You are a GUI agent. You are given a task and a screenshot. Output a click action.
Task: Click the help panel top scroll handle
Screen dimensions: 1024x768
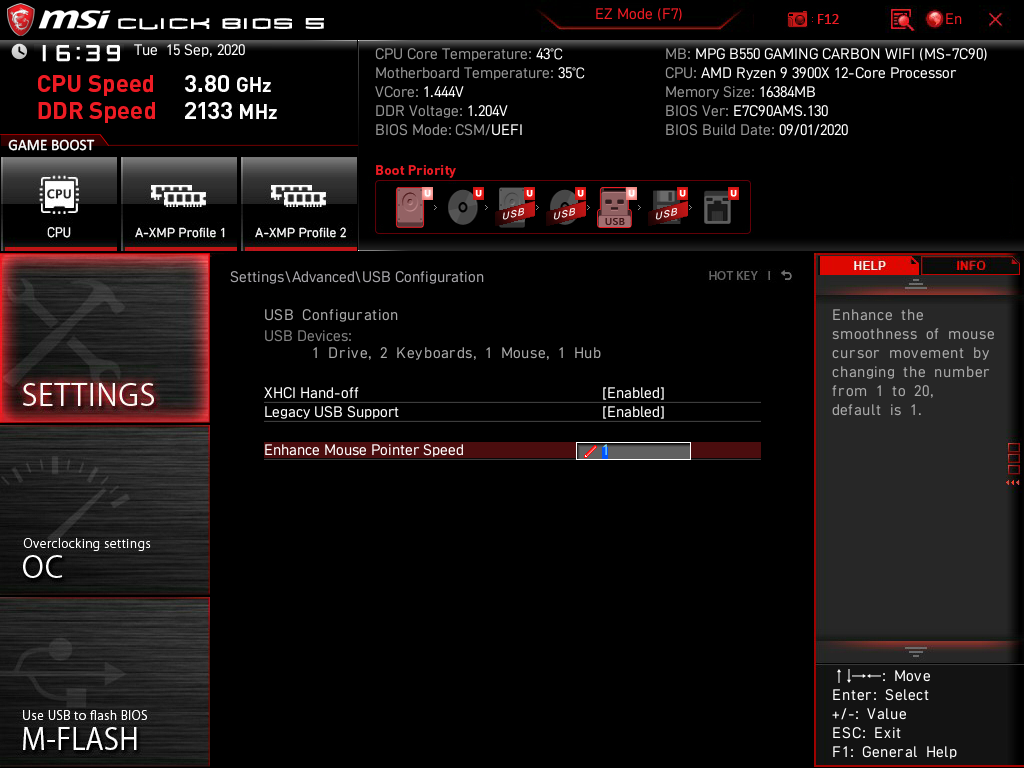(x=916, y=283)
